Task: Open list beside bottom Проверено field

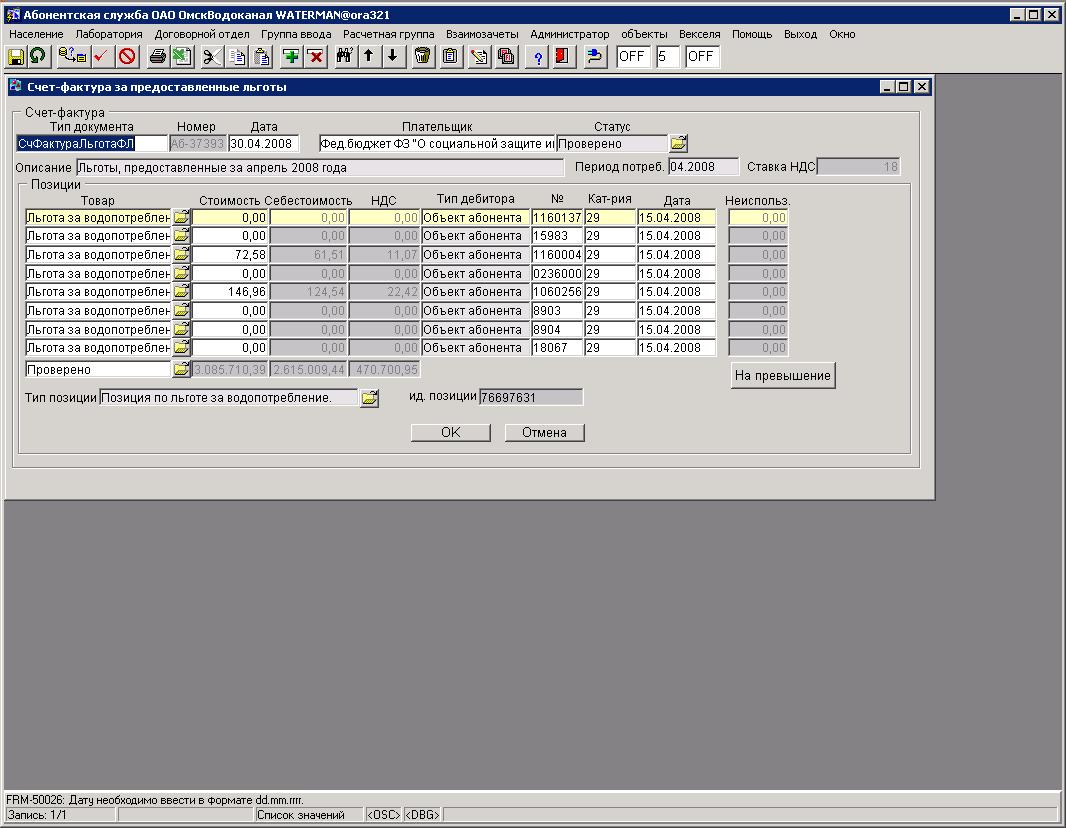Action: tap(181, 370)
